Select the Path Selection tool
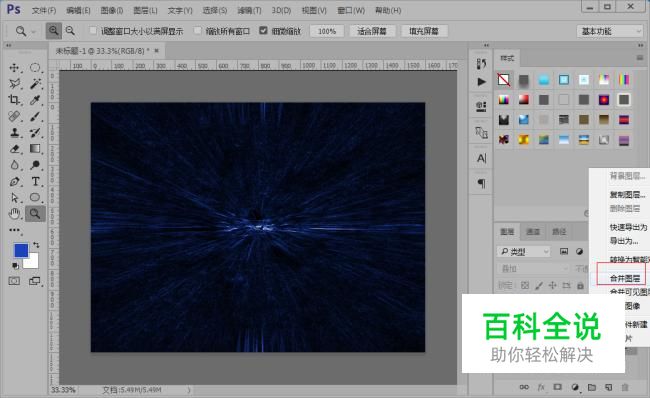This screenshot has height=398, width=650. (14, 197)
